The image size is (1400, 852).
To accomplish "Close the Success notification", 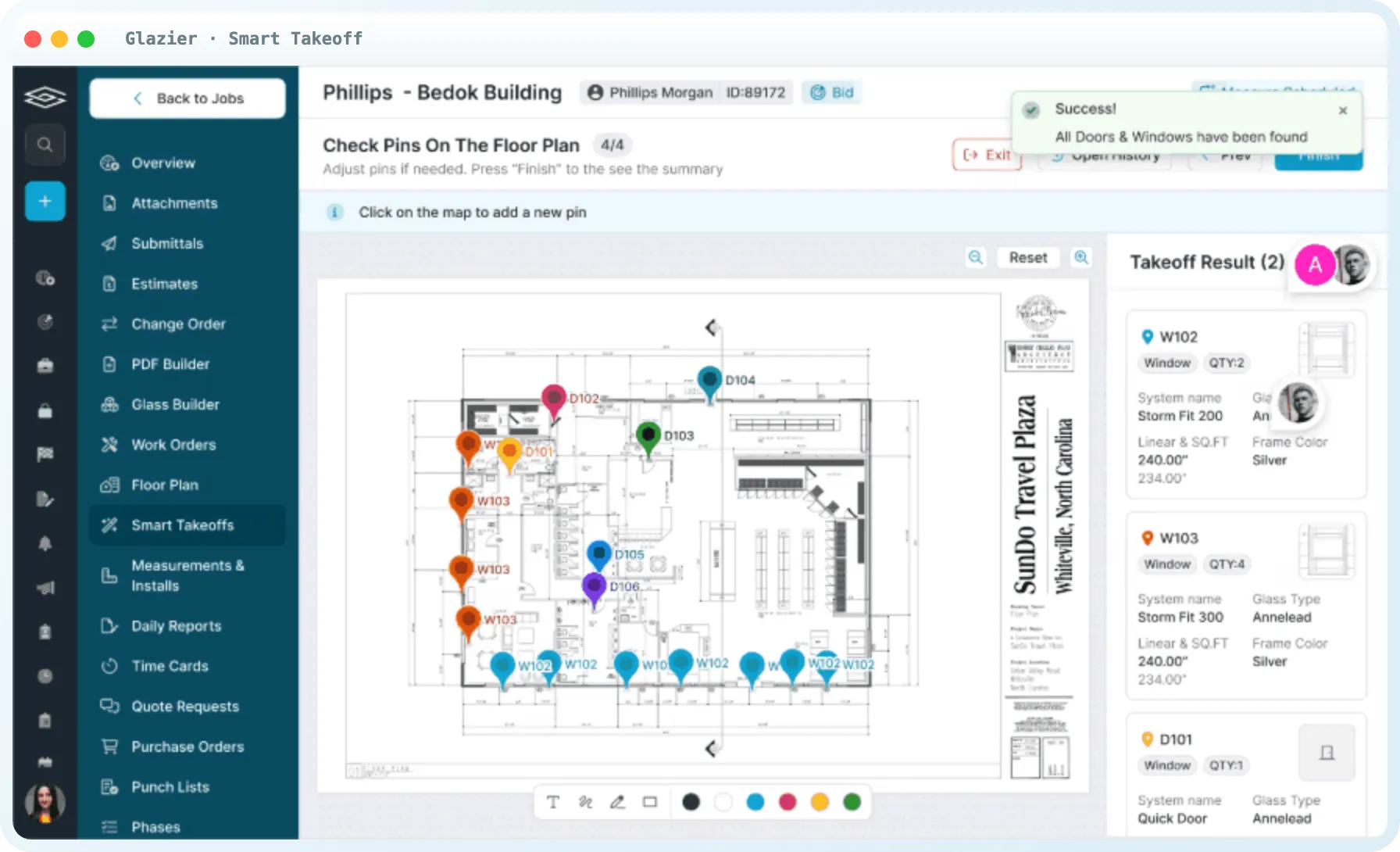I will [x=1343, y=110].
